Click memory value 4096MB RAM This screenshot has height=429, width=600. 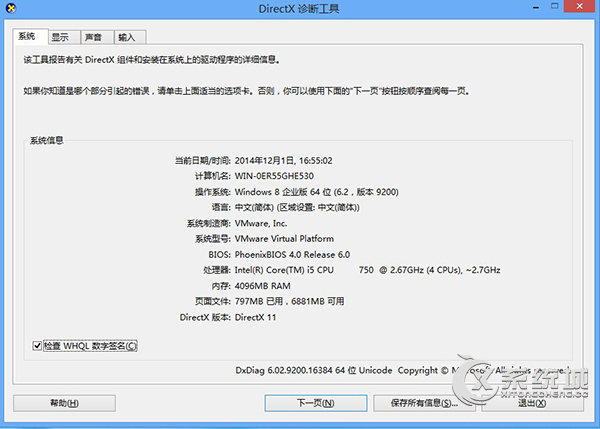pos(262,286)
